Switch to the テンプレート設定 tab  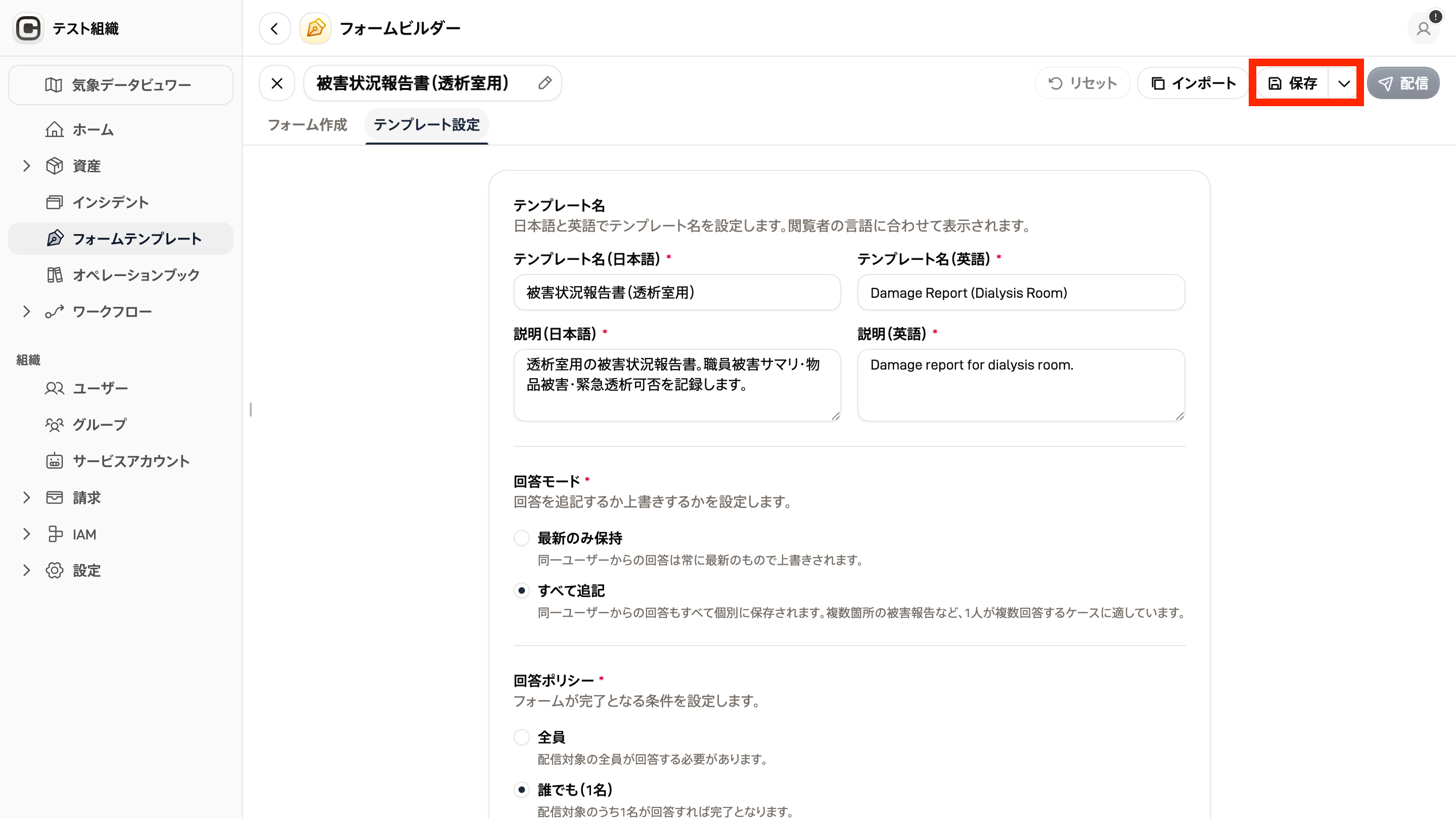(427, 125)
